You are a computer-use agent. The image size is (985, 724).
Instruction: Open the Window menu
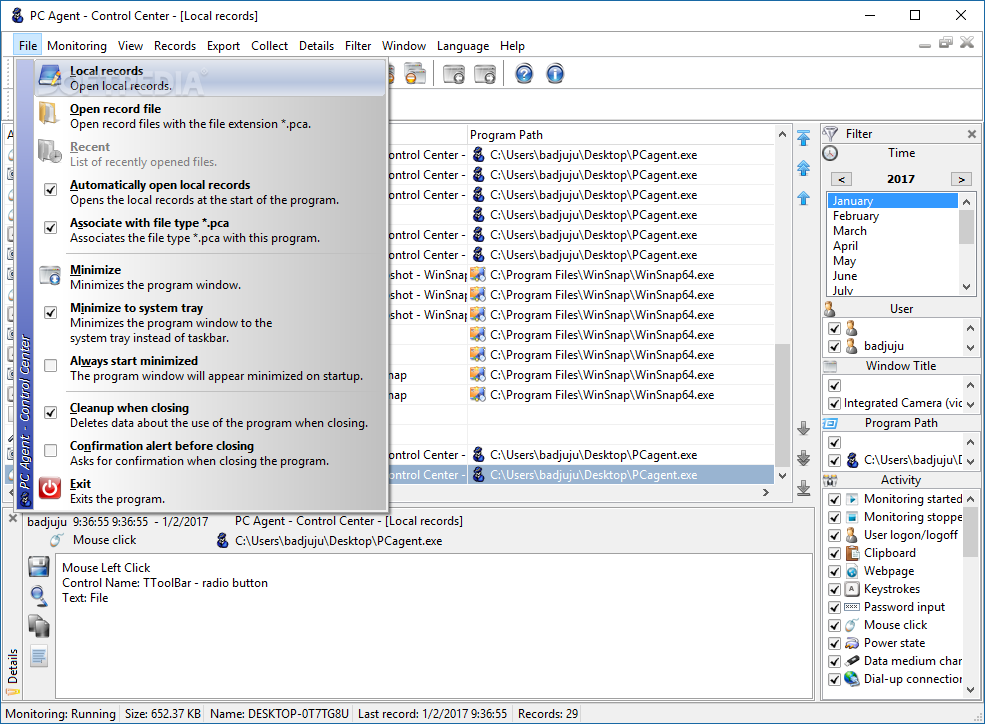[404, 46]
